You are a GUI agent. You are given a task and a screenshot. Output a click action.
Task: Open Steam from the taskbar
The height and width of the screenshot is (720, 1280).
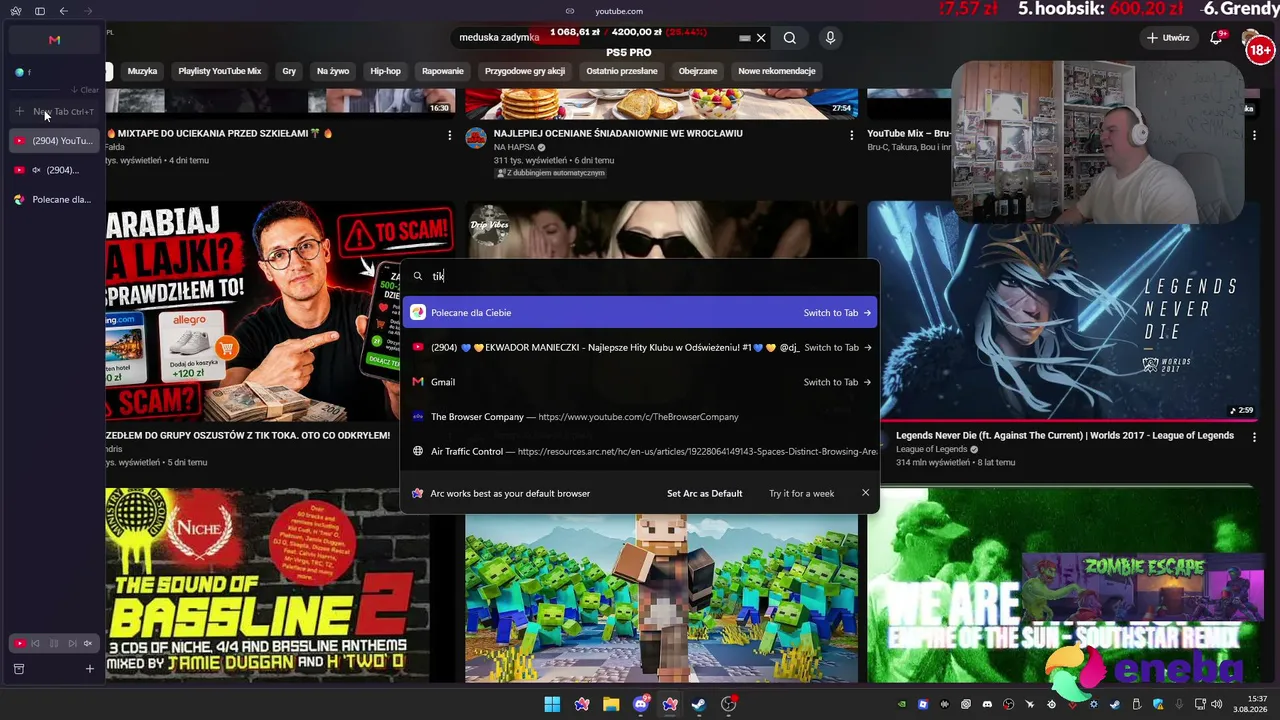pos(699,705)
